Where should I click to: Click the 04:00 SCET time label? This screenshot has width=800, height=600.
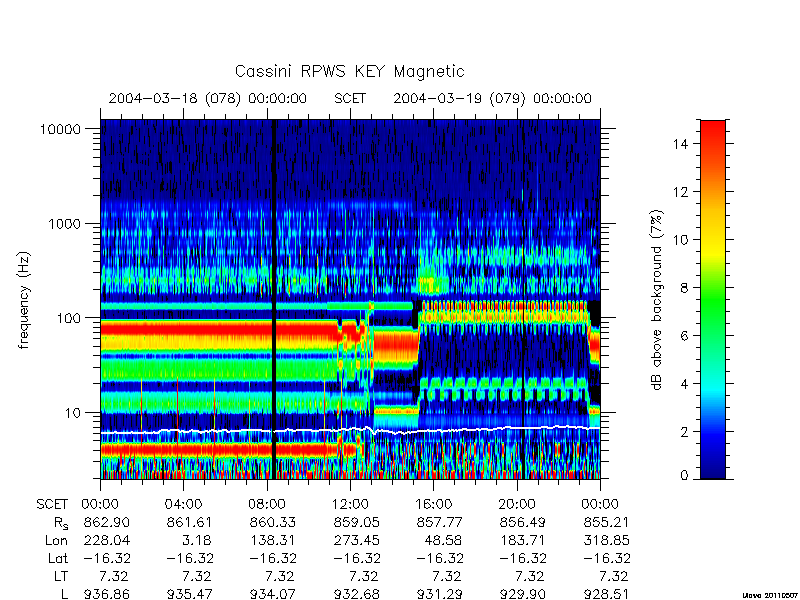[183, 505]
